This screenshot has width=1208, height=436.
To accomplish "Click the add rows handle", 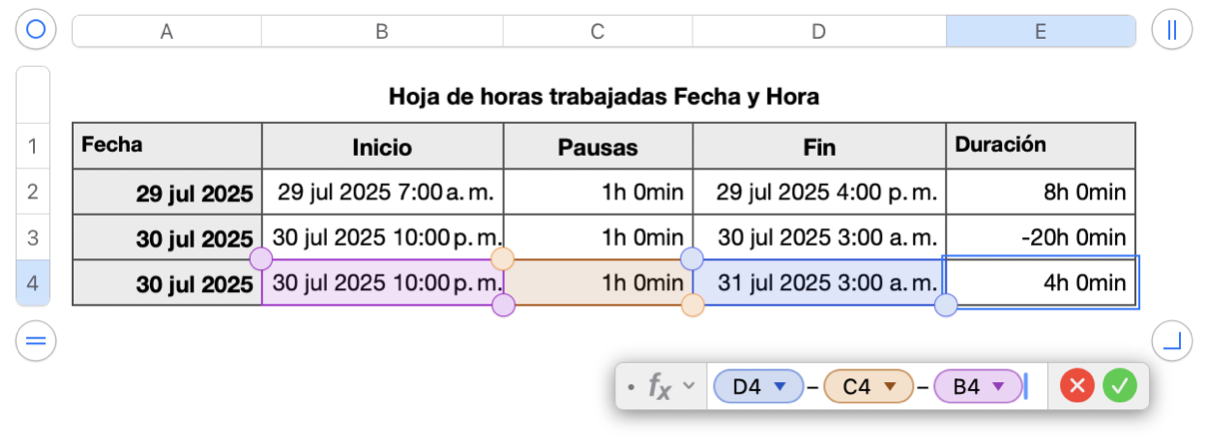I will click(x=36, y=342).
